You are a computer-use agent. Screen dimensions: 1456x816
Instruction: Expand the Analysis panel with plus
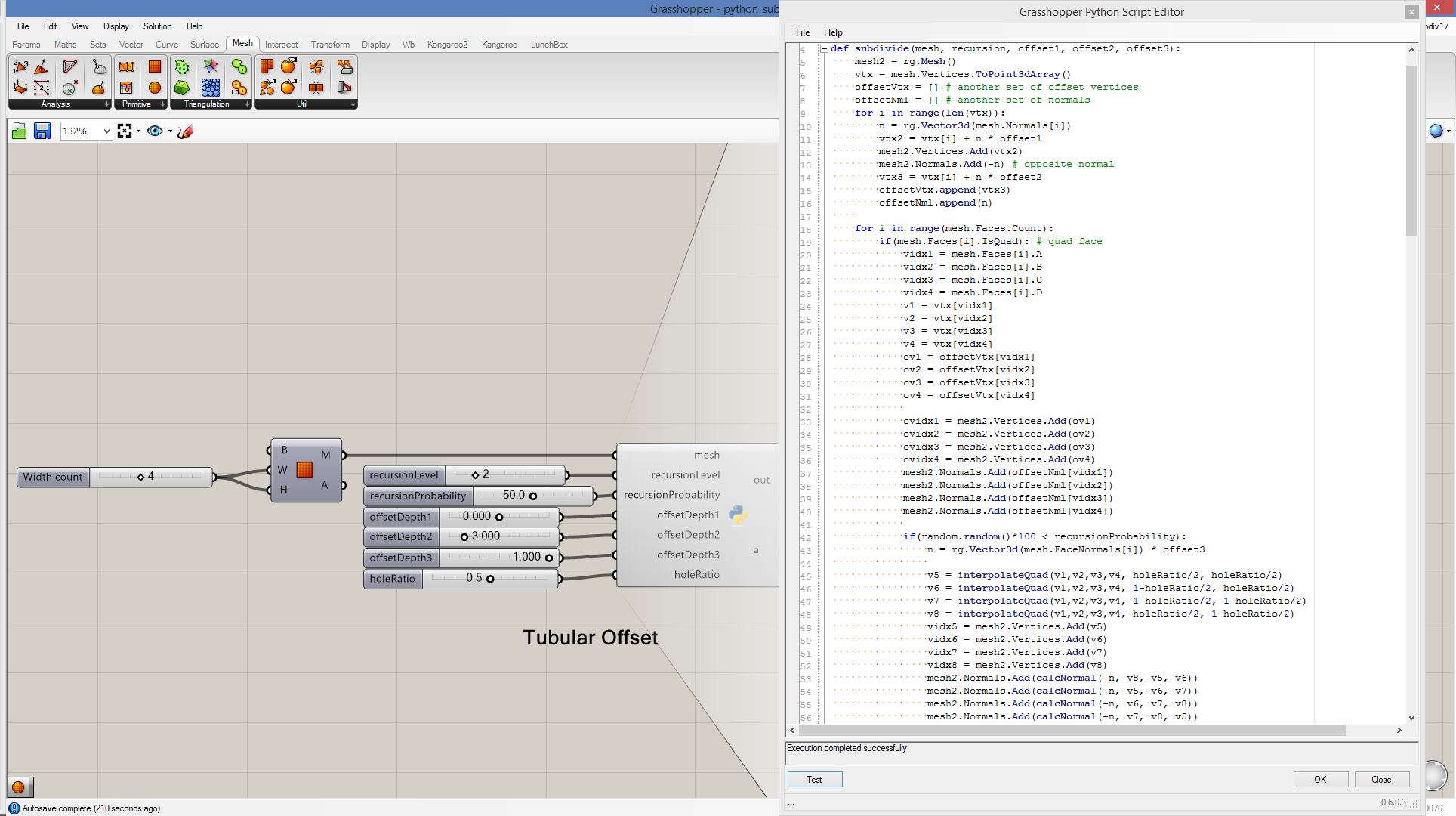click(106, 104)
